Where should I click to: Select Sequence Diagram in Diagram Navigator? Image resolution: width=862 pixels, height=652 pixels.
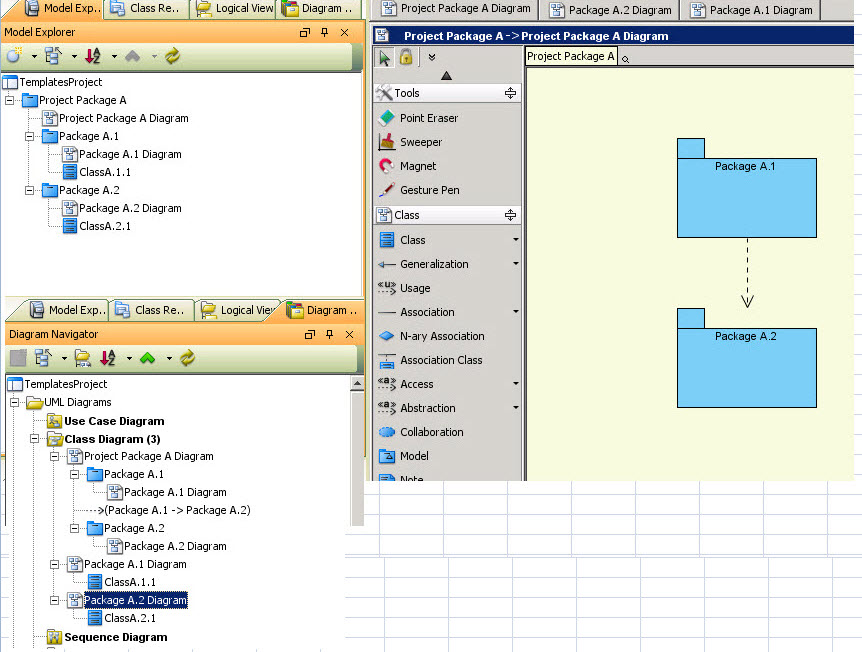coord(107,637)
